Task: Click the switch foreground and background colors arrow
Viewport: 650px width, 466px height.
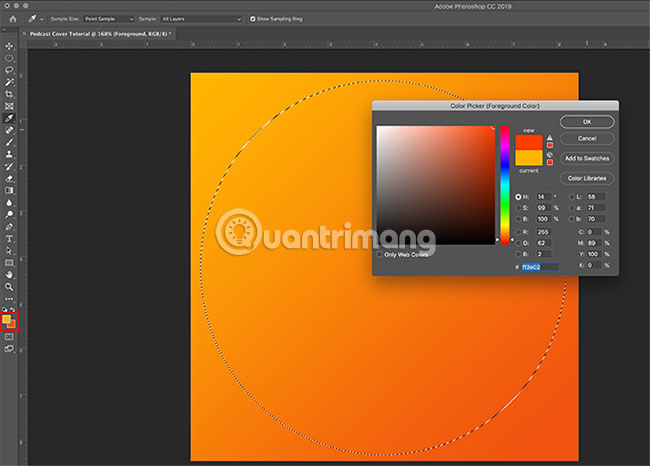Action: coord(13,310)
